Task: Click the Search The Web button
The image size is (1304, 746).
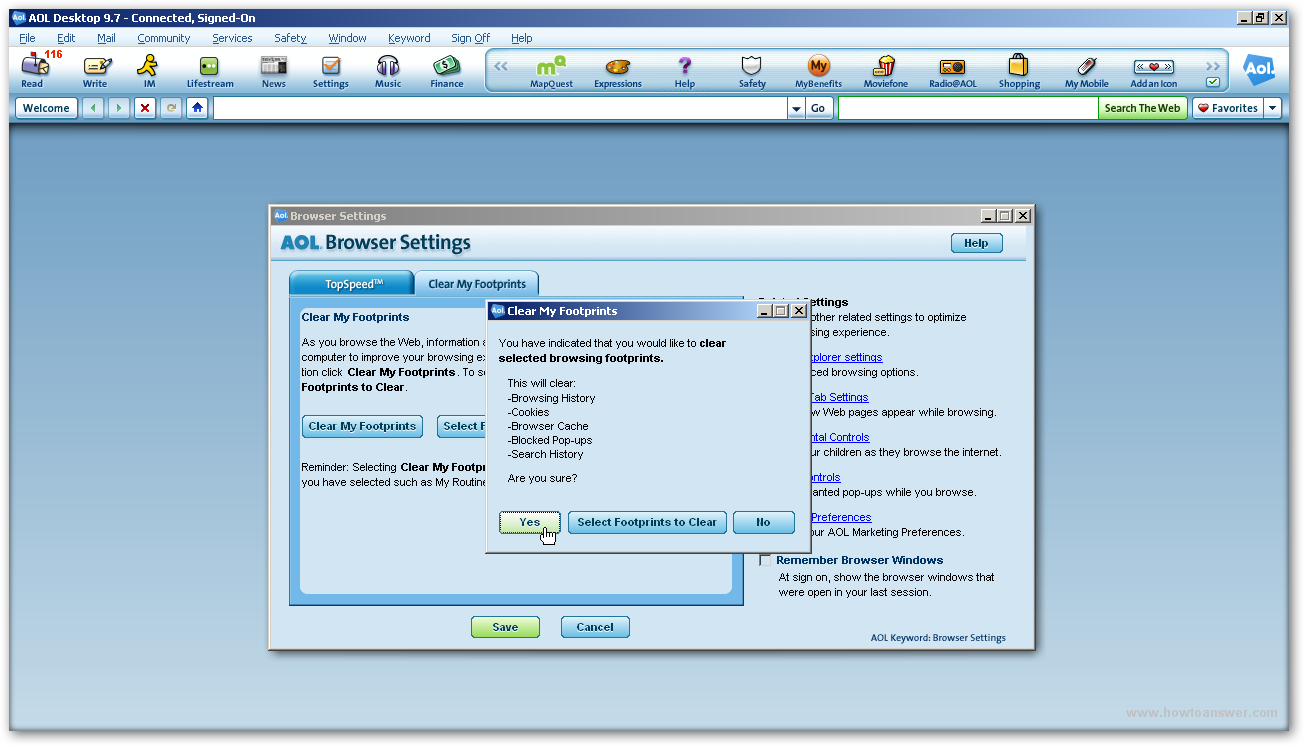Action: point(1142,108)
